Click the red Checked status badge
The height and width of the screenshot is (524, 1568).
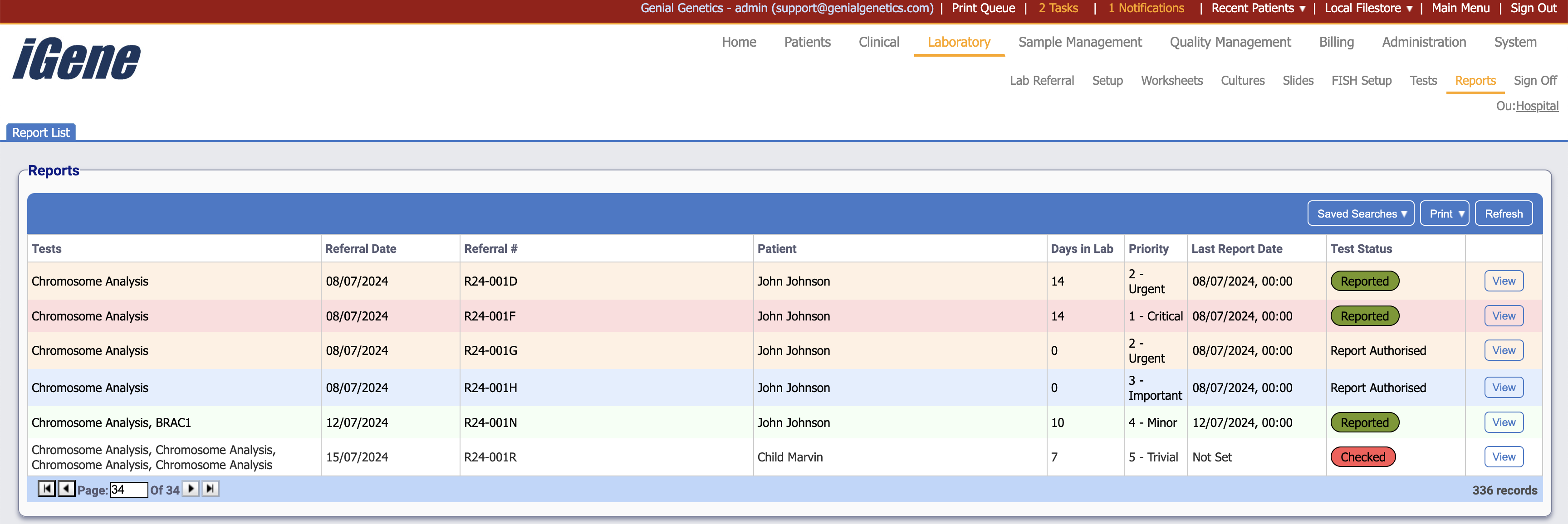point(1362,457)
